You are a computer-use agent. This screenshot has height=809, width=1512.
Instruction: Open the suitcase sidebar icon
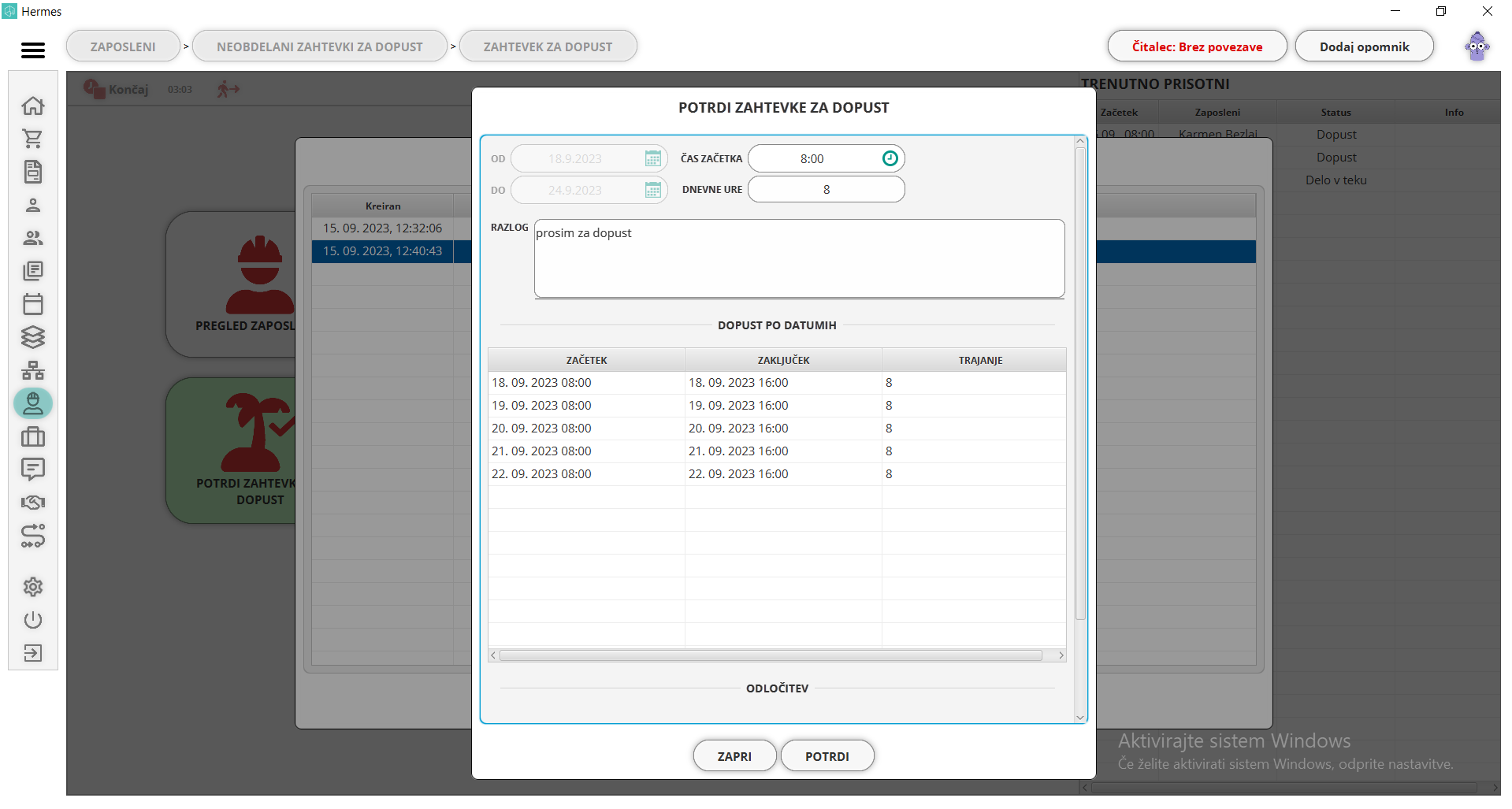33,436
